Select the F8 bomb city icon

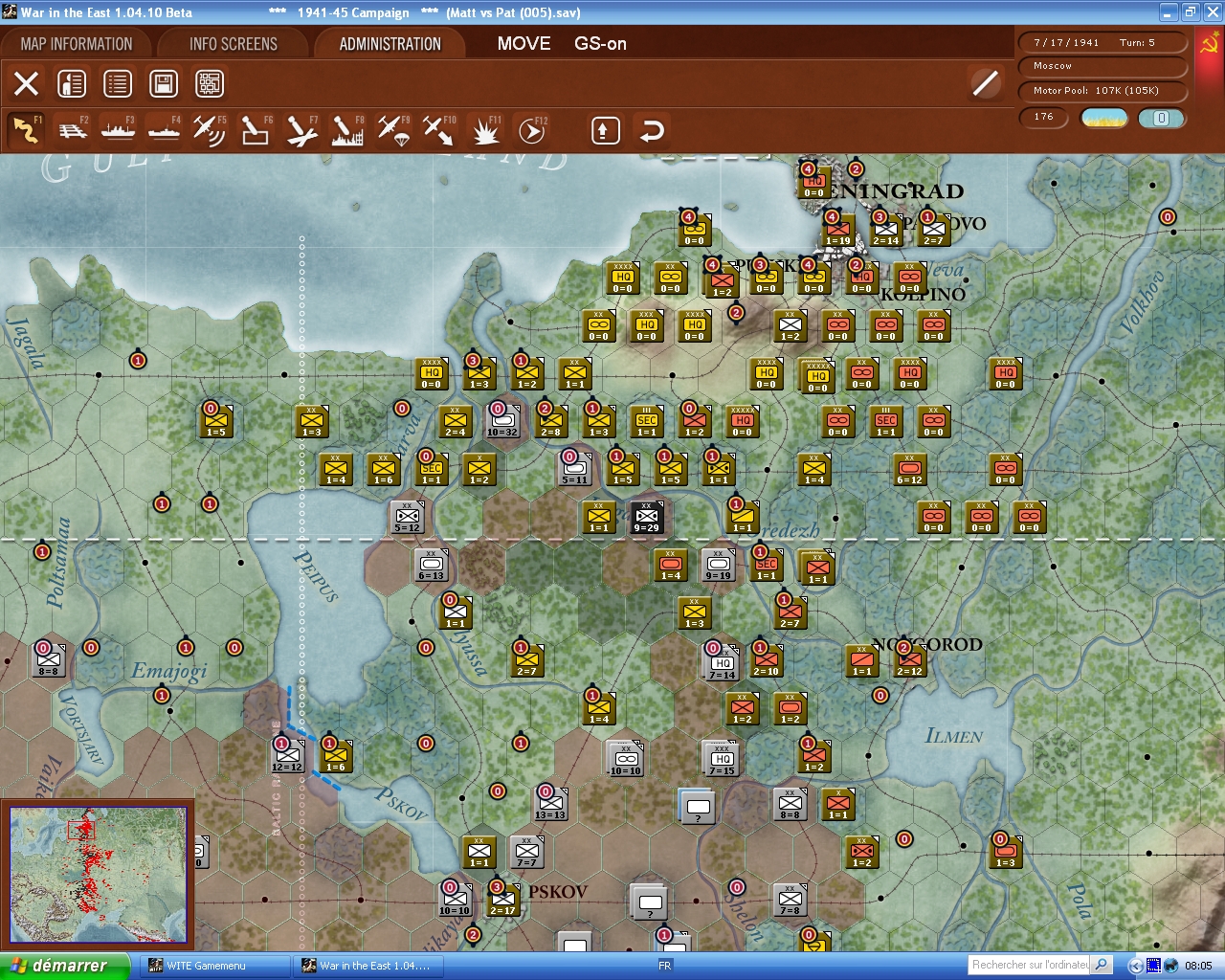(347, 130)
